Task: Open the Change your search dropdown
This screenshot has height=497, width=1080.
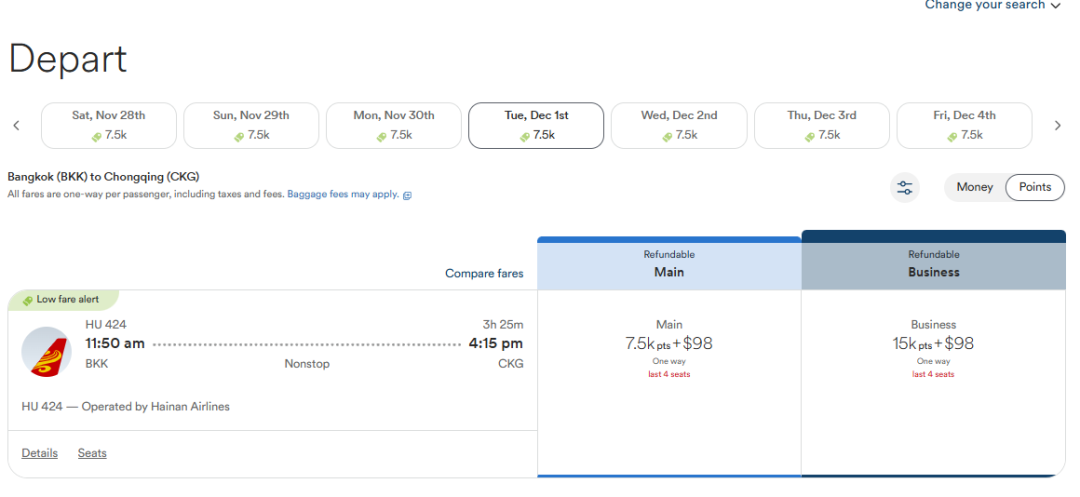Action: pyautogui.click(x=992, y=6)
